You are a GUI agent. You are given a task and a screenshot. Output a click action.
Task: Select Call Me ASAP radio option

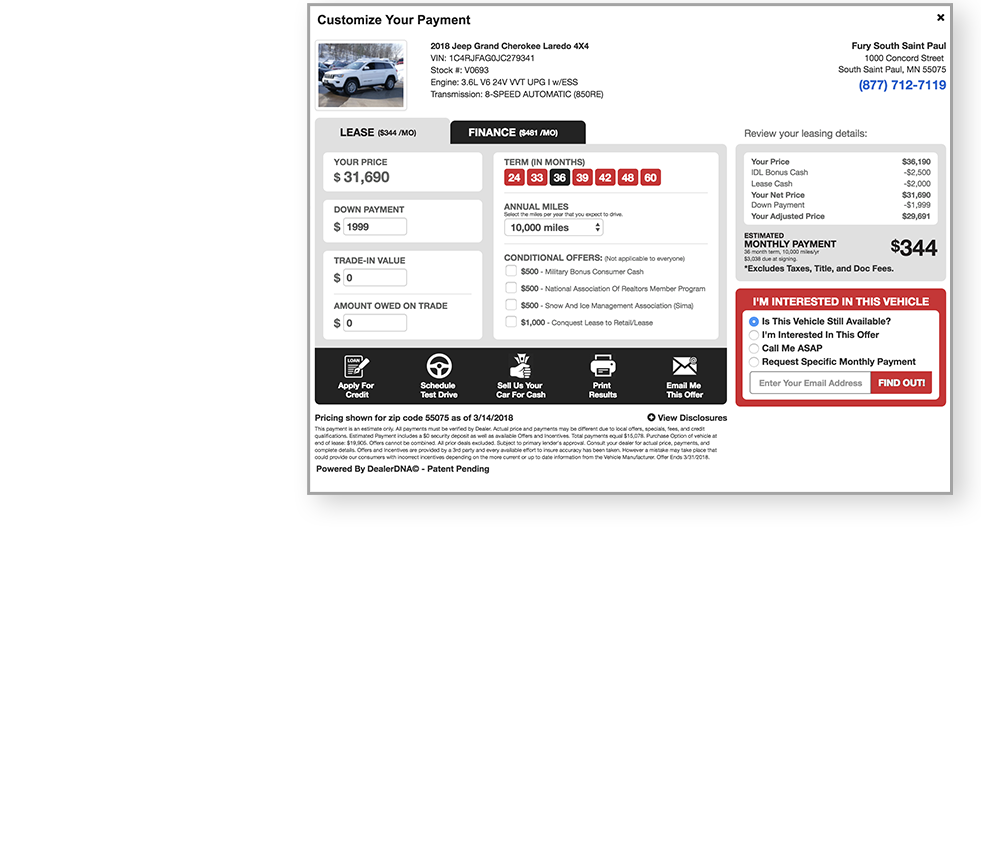[754, 349]
